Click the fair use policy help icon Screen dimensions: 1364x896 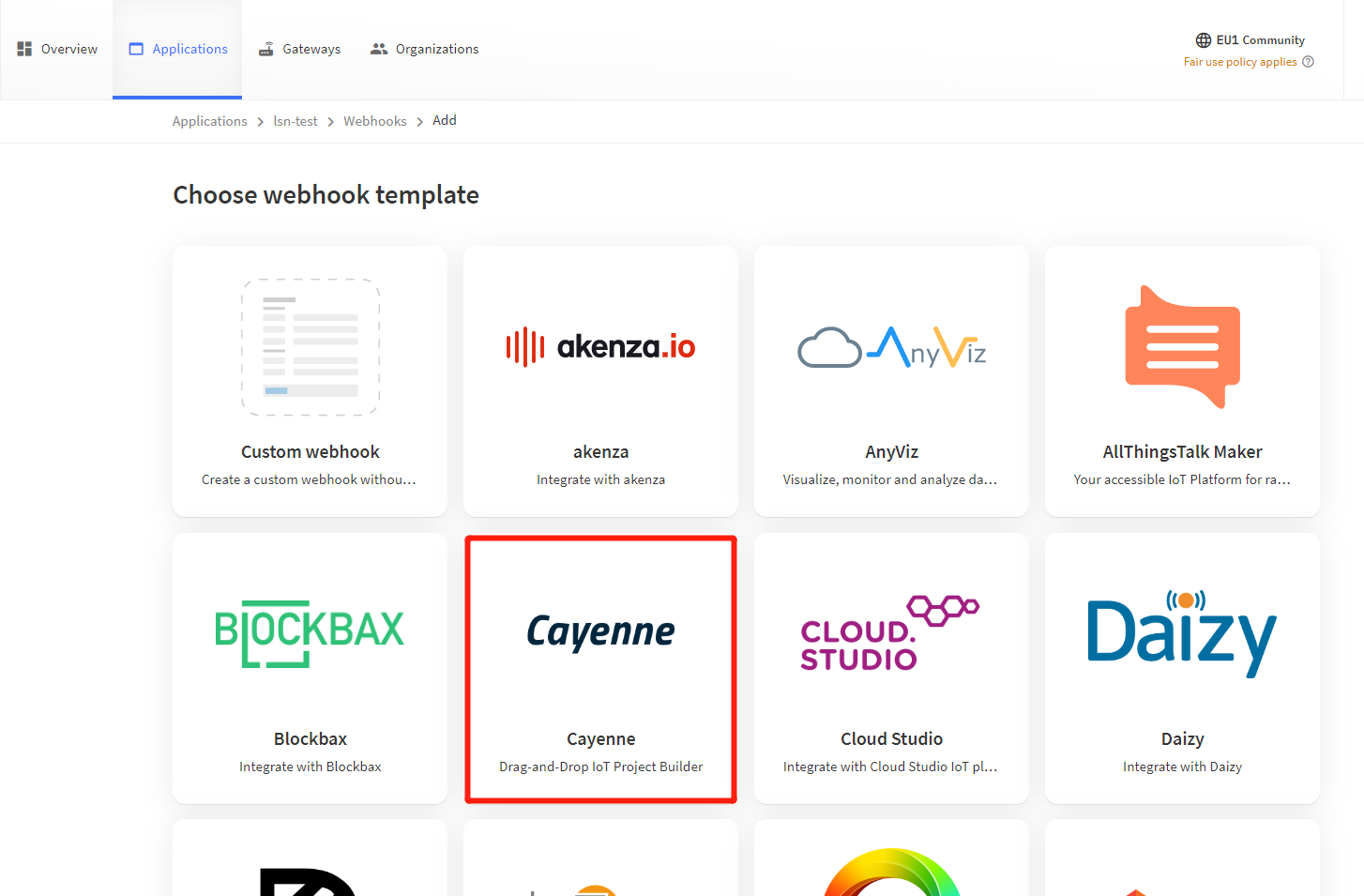pyautogui.click(x=1309, y=62)
